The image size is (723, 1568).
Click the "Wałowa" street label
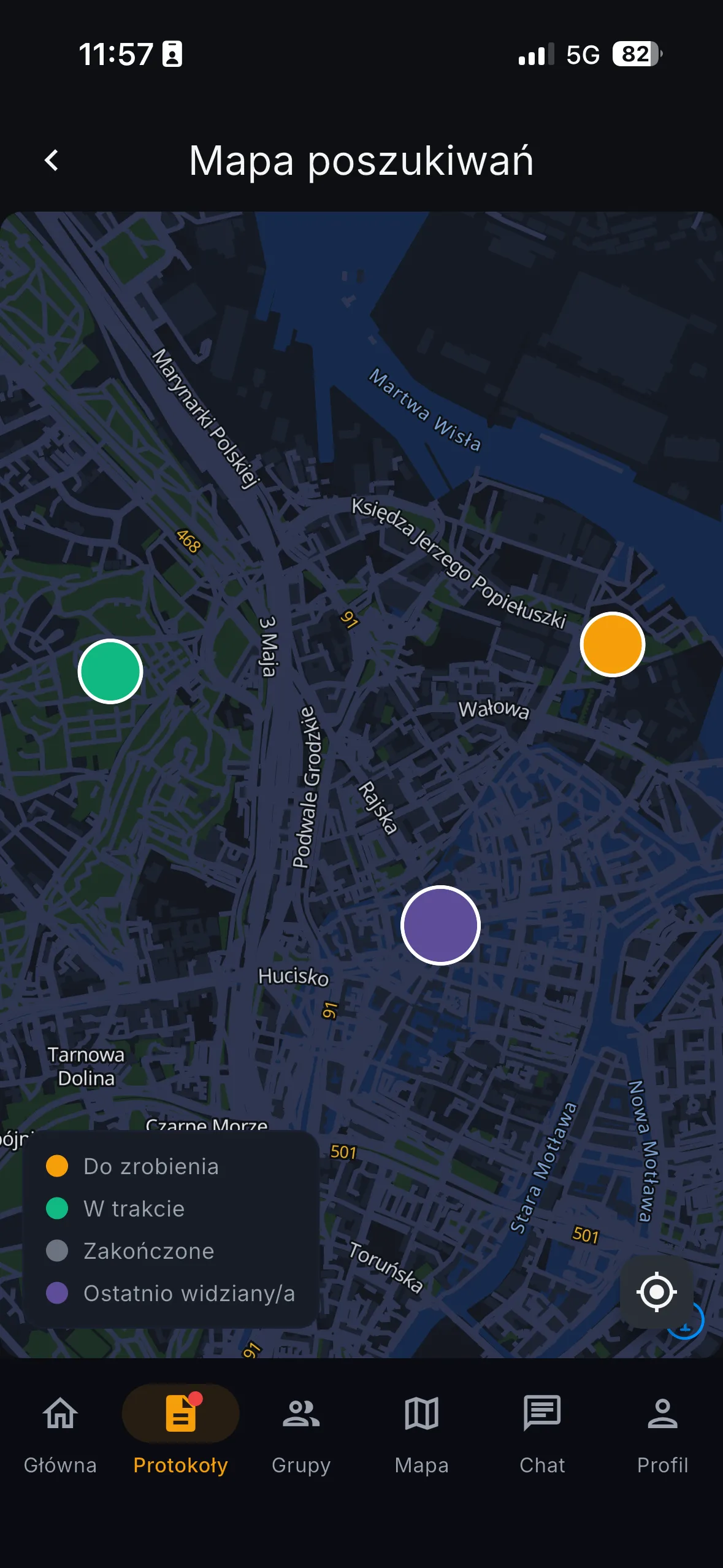click(x=494, y=709)
